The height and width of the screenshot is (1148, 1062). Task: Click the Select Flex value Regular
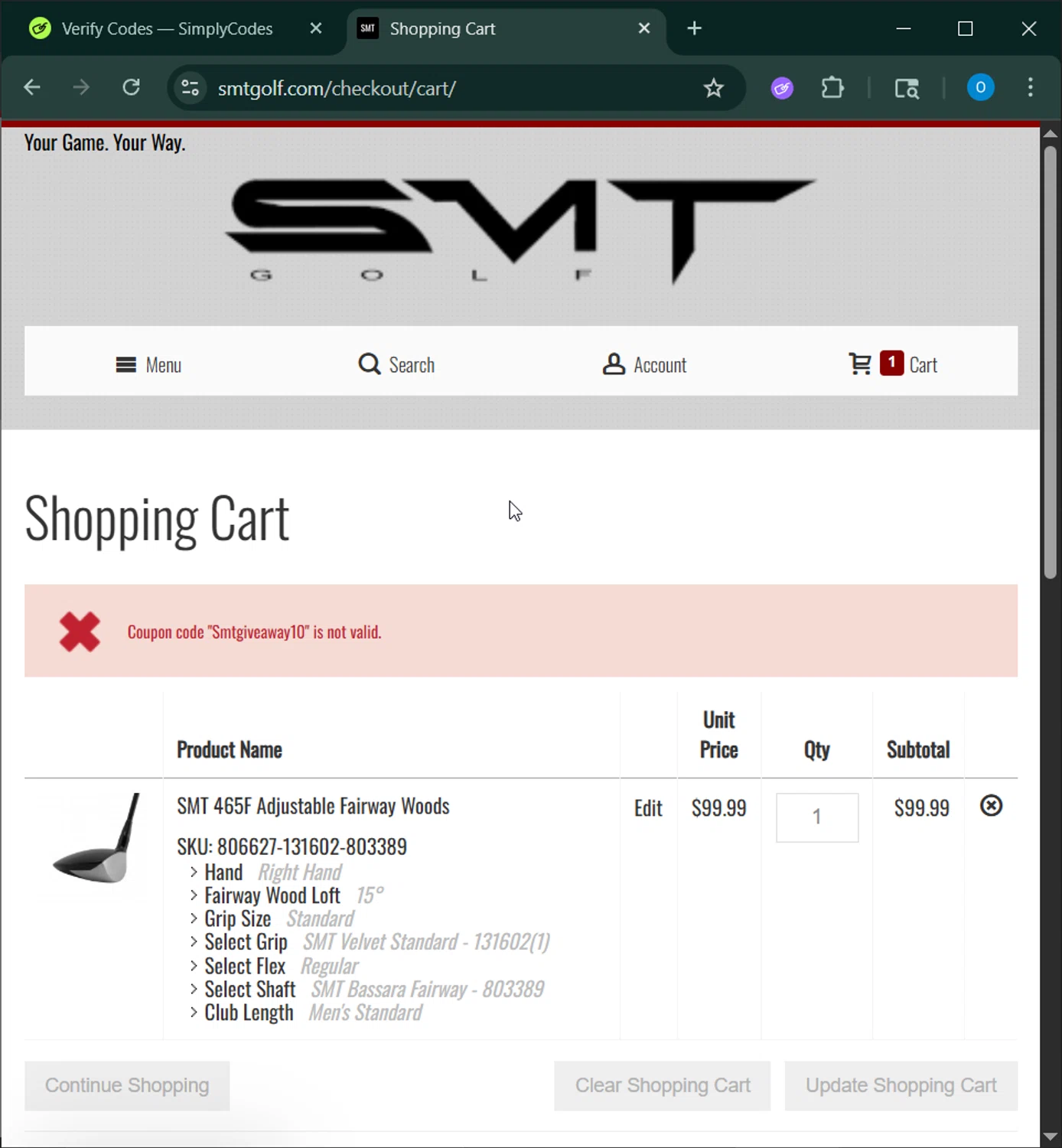329,967
